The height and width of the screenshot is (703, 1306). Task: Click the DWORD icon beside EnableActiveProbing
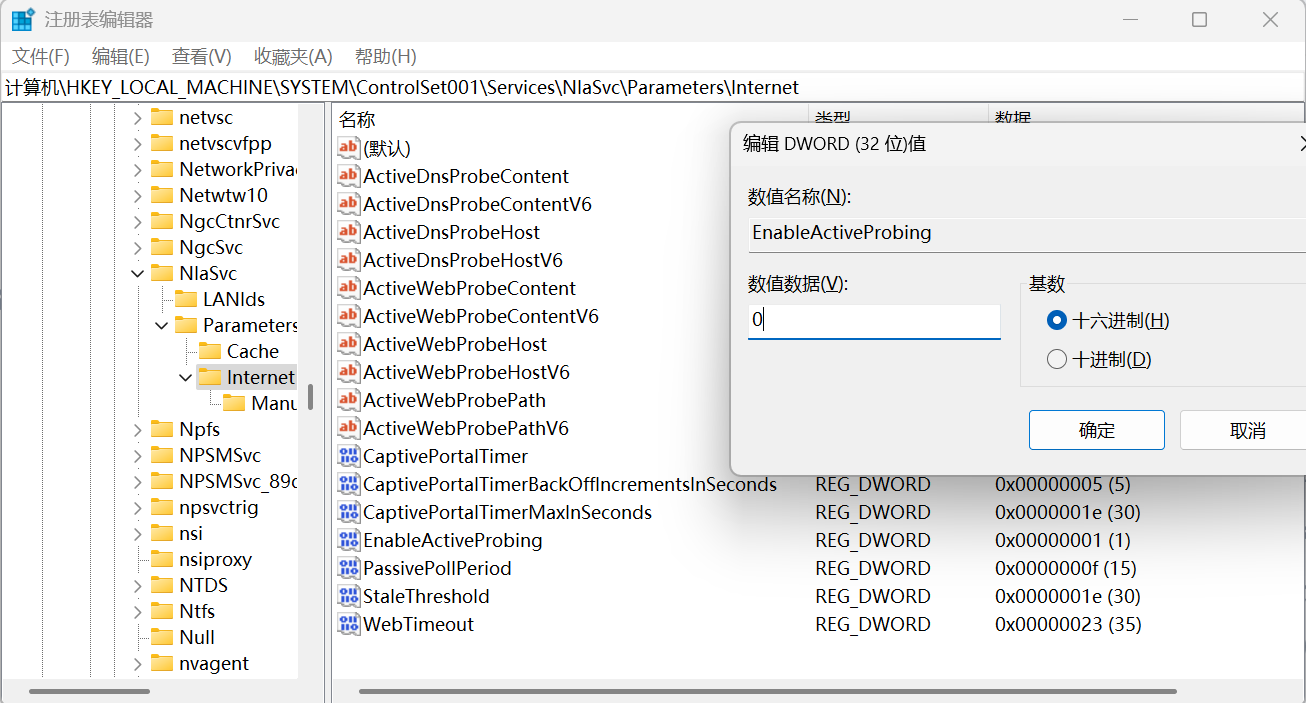348,540
